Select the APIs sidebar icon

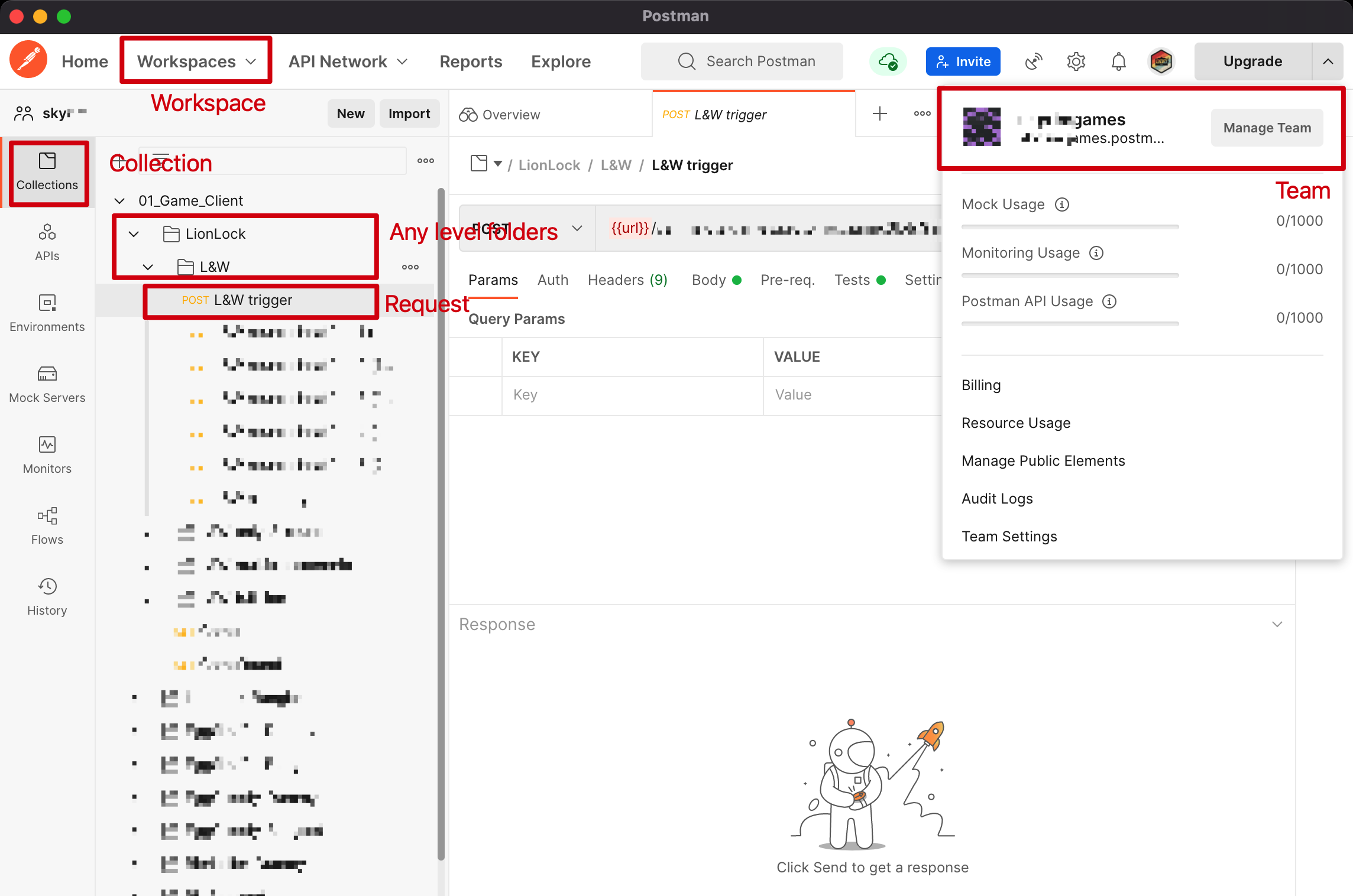point(47,242)
